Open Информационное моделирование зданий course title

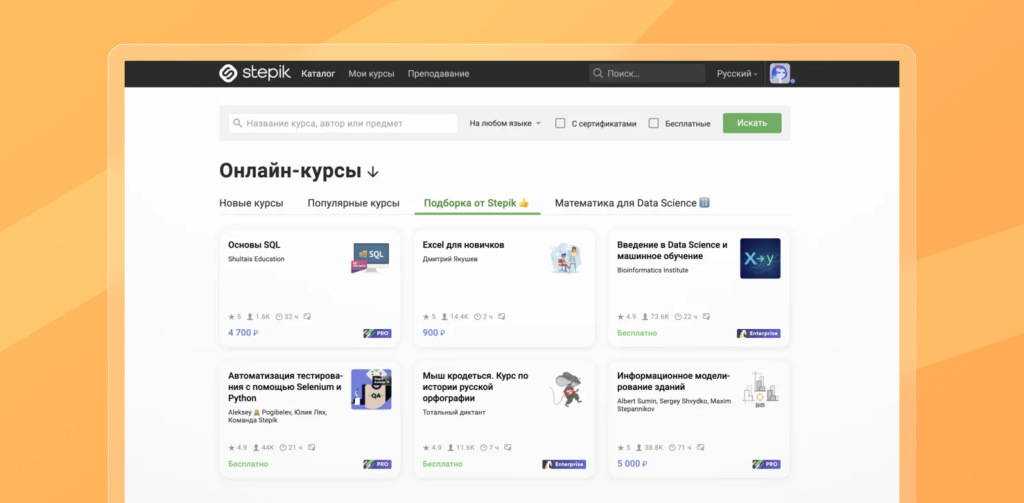click(673, 381)
